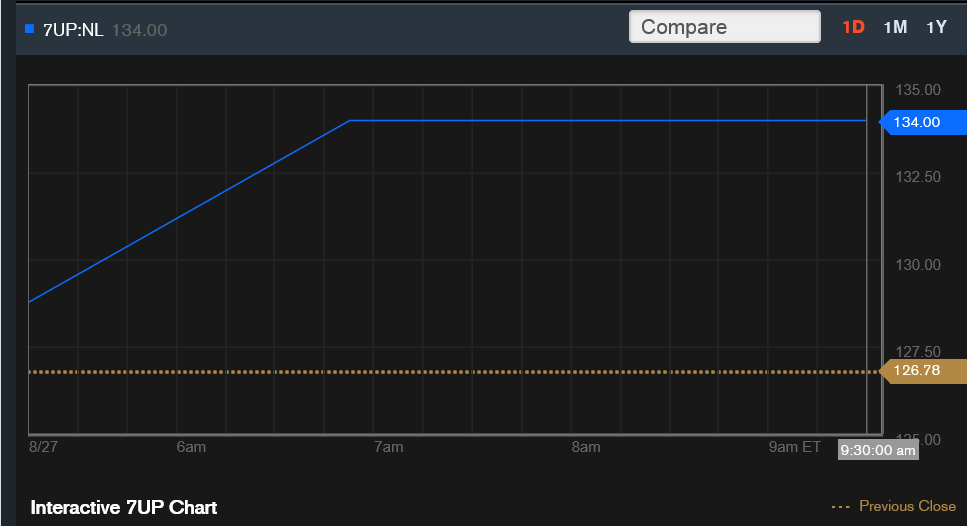Switch to the 1M time range
Screen dimensions: 967x526
895,27
